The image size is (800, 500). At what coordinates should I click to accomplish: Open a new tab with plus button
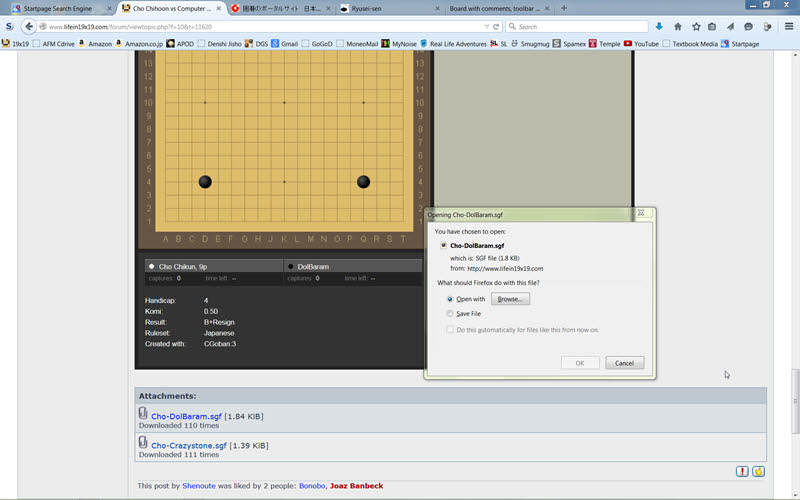tap(564, 8)
